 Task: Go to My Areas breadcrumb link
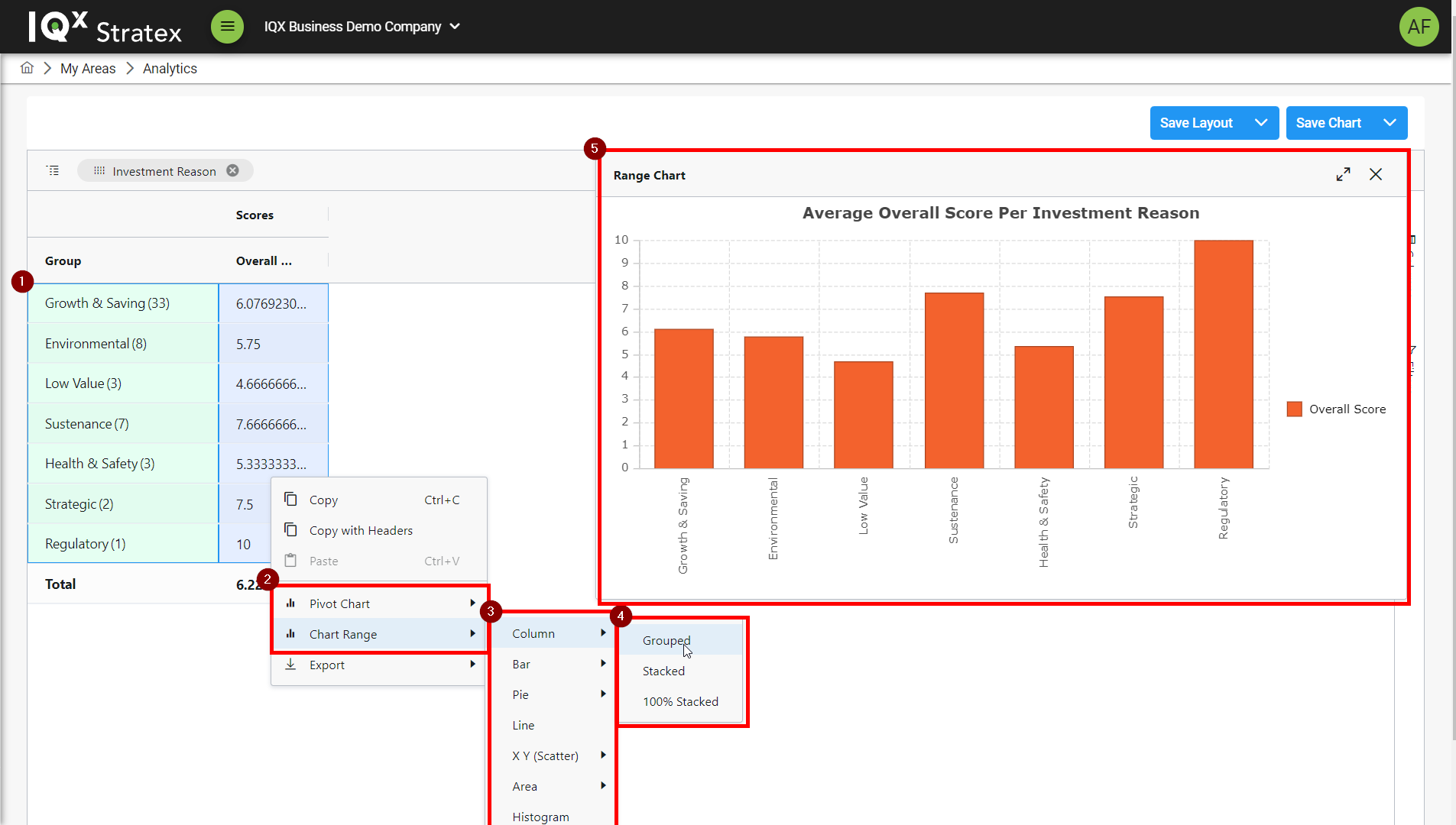coord(88,69)
